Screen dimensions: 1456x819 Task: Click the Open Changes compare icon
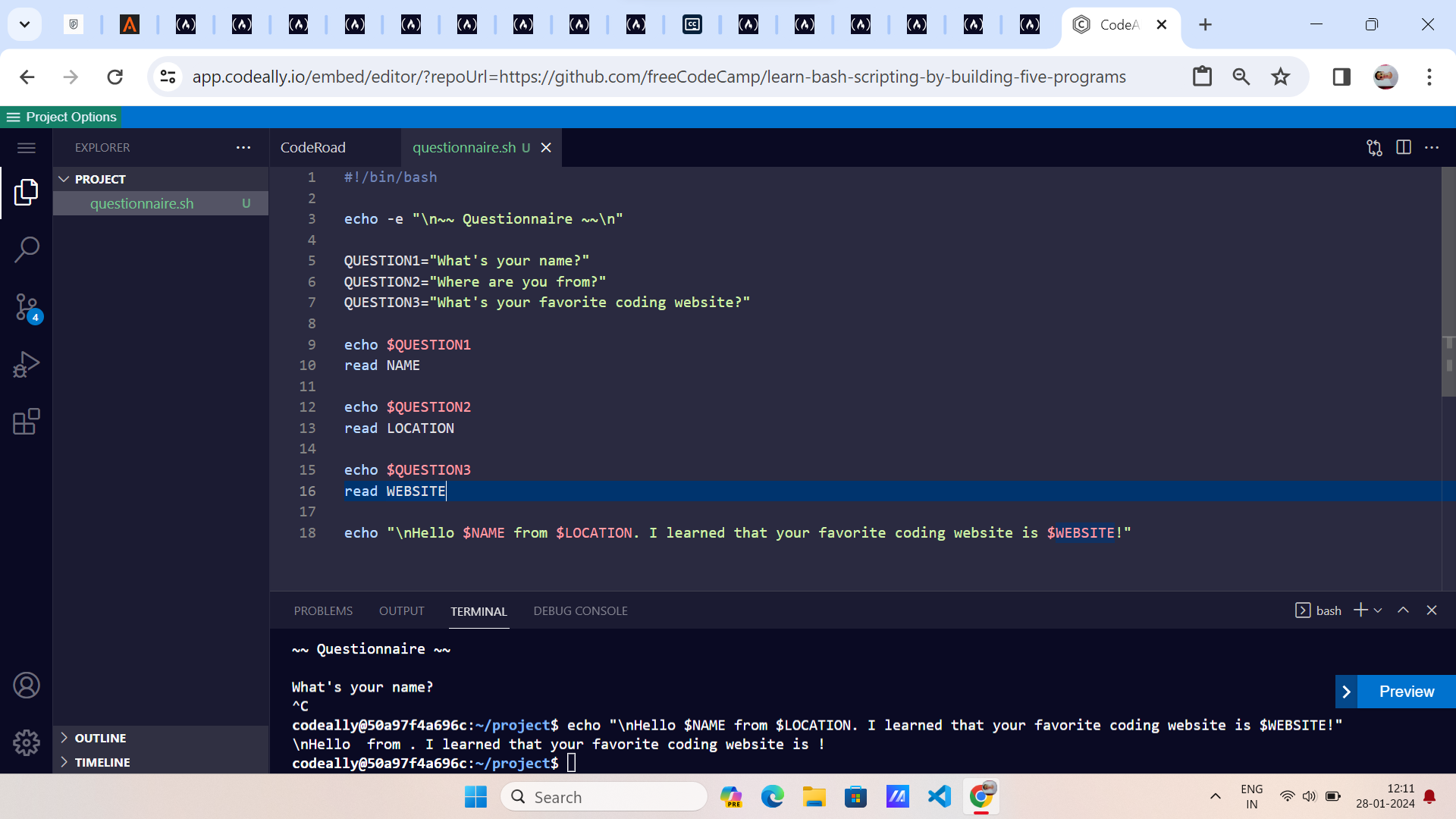pos(1374,147)
